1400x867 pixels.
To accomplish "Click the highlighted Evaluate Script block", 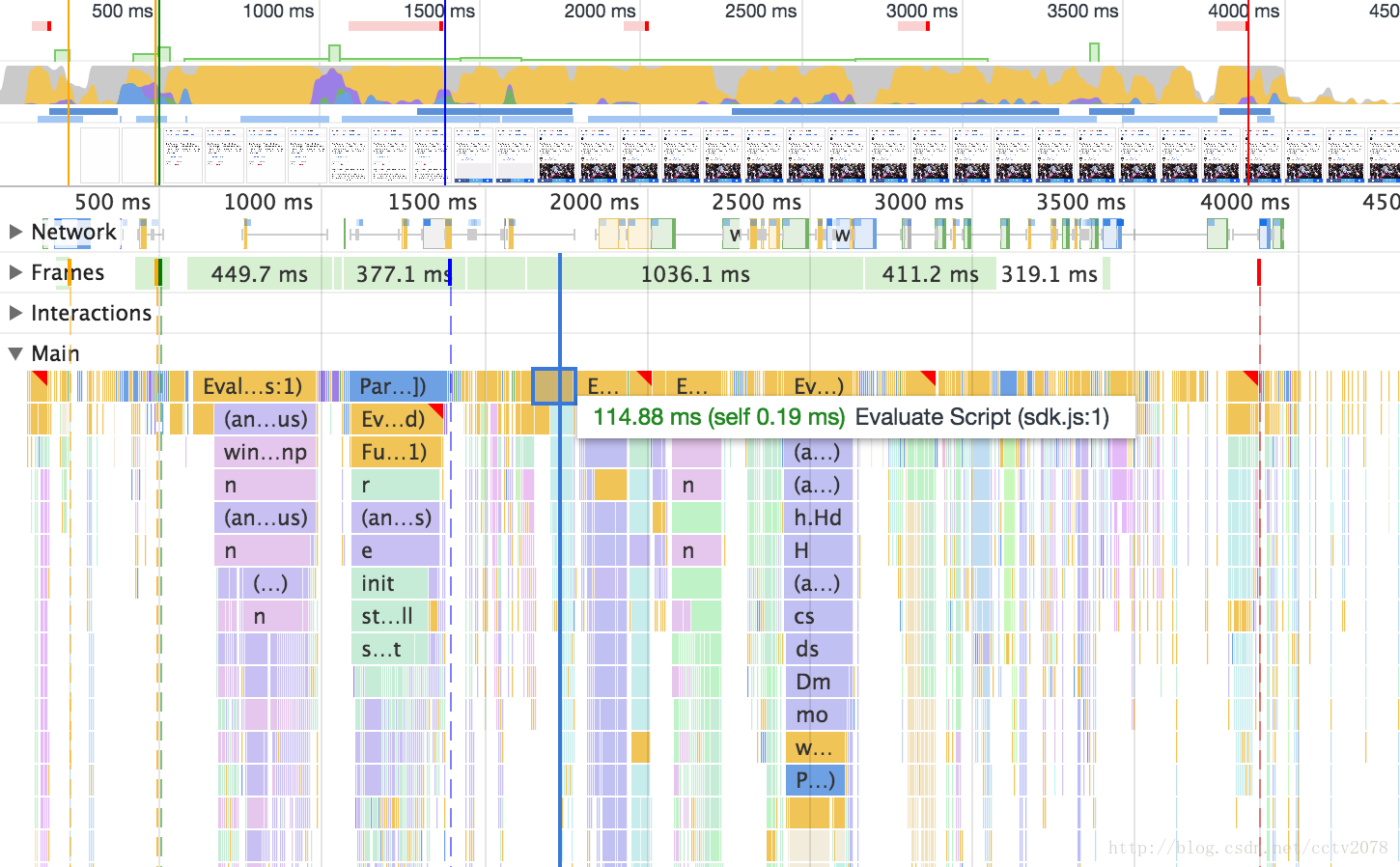I will point(554,386).
